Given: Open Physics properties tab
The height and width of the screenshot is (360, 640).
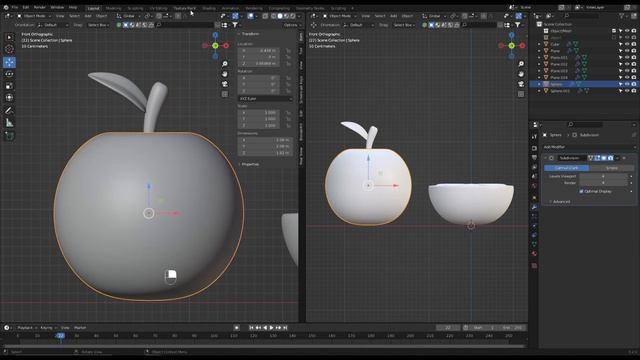Looking at the screenshot, I should (534, 226).
